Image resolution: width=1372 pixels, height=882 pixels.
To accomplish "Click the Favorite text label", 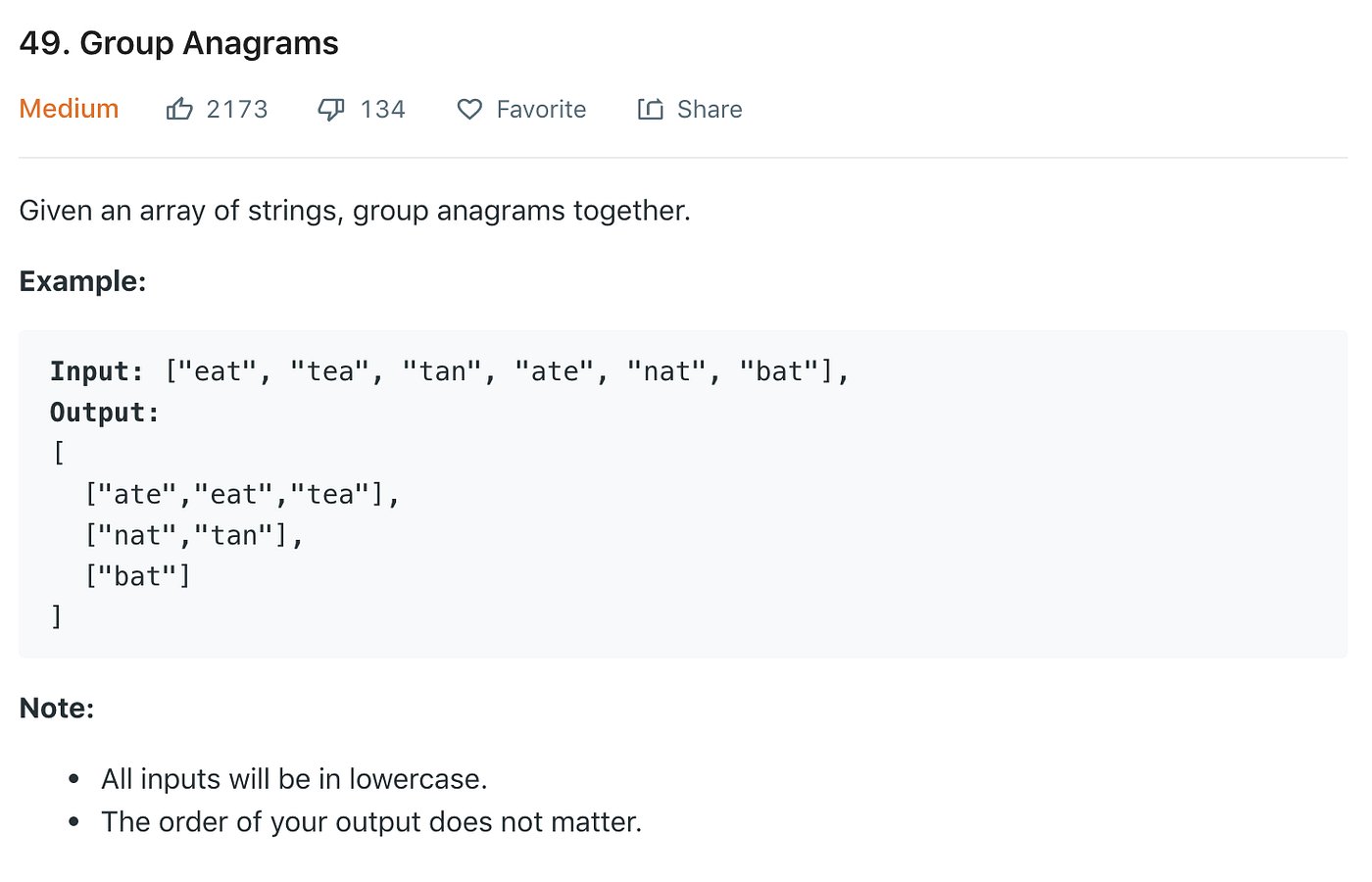I will 541,109.
